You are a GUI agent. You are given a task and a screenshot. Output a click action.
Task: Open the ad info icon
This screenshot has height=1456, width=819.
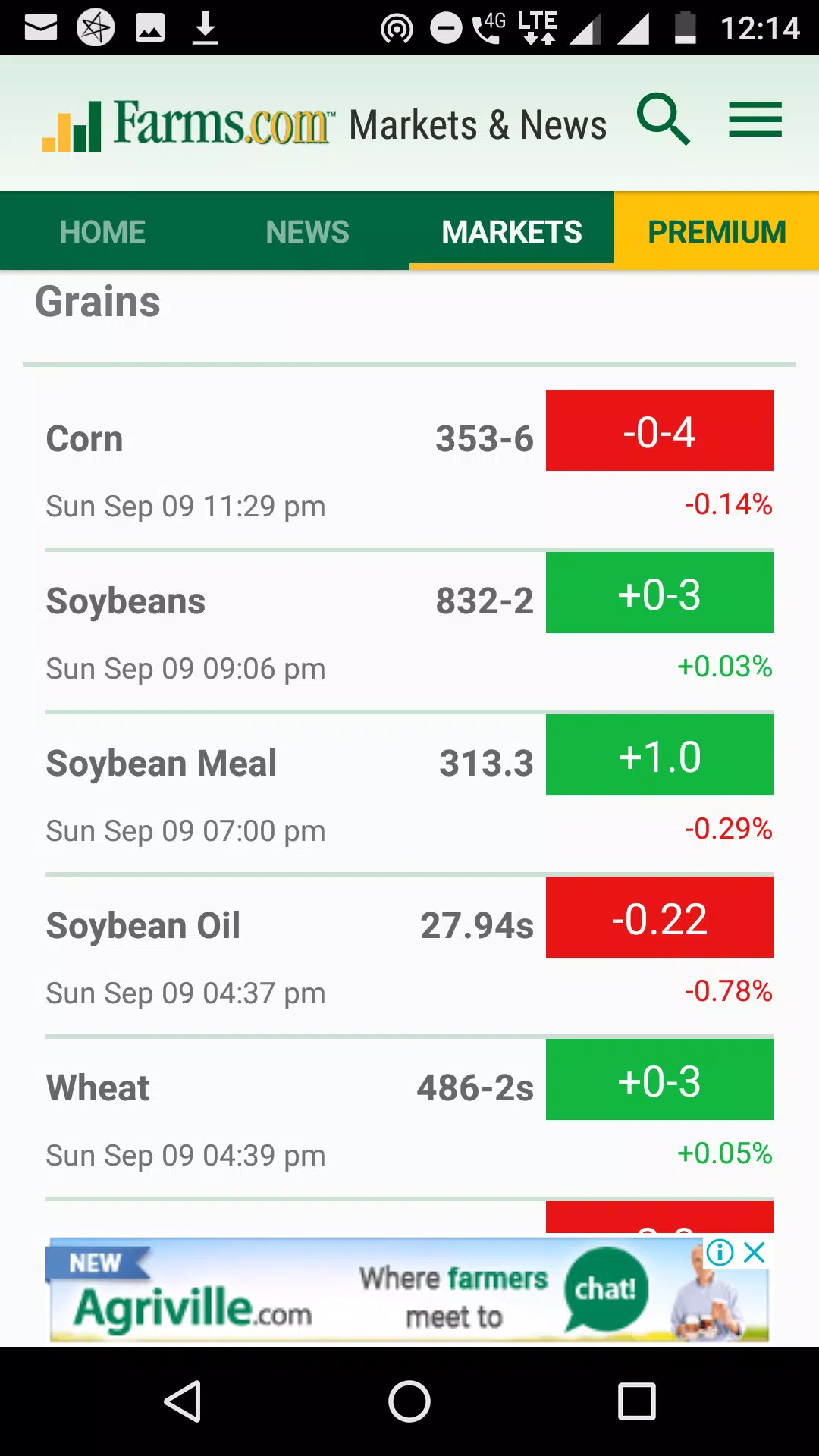(720, 1252)
